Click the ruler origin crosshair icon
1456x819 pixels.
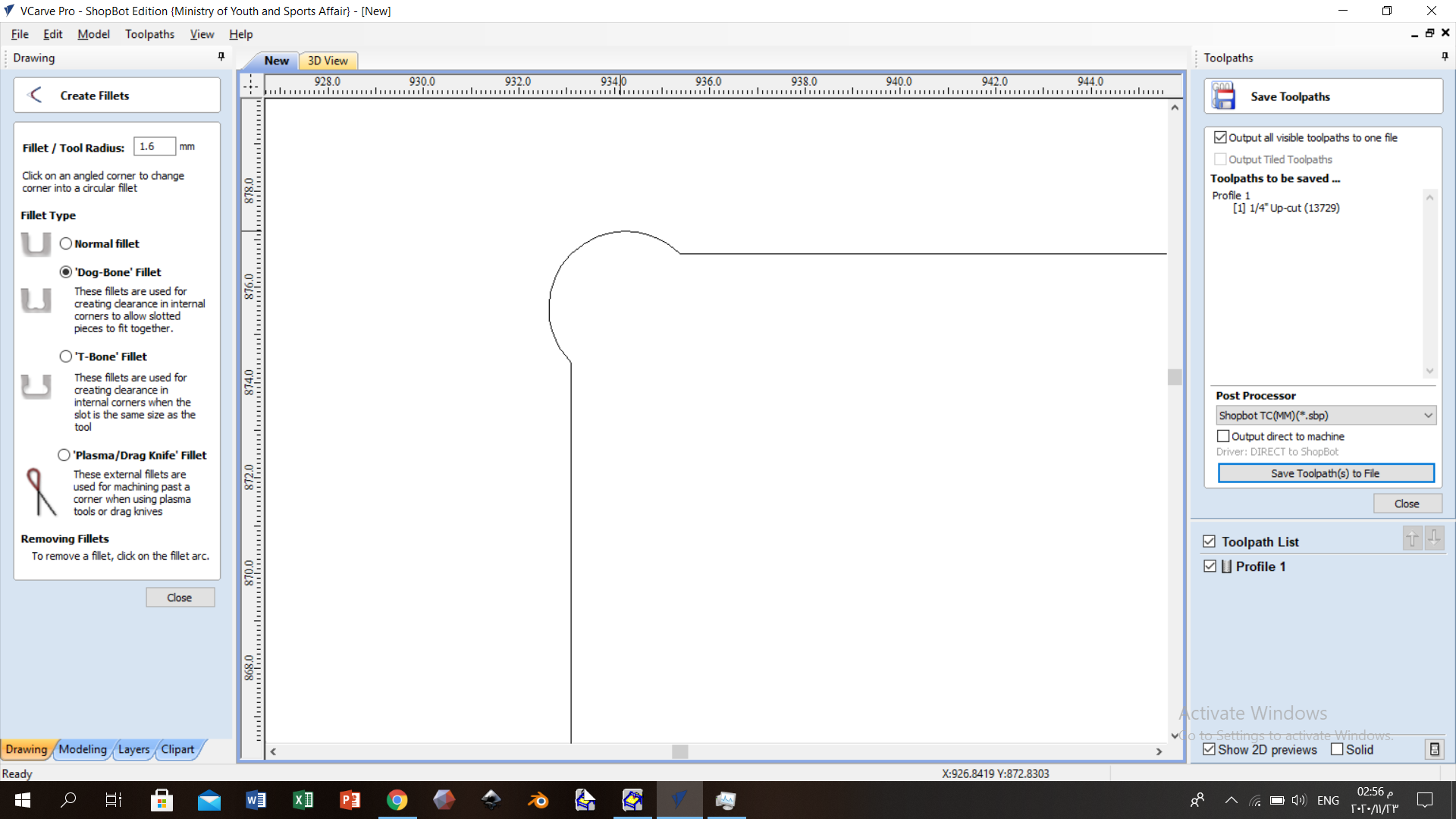click(x=251, y=84)
